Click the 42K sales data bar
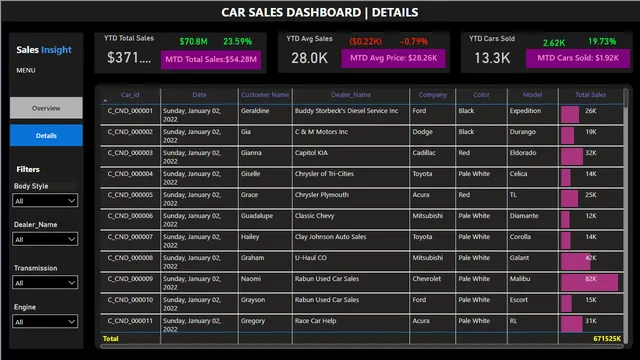640x360 pixels. pyautogui.click(x=576, y=261)
